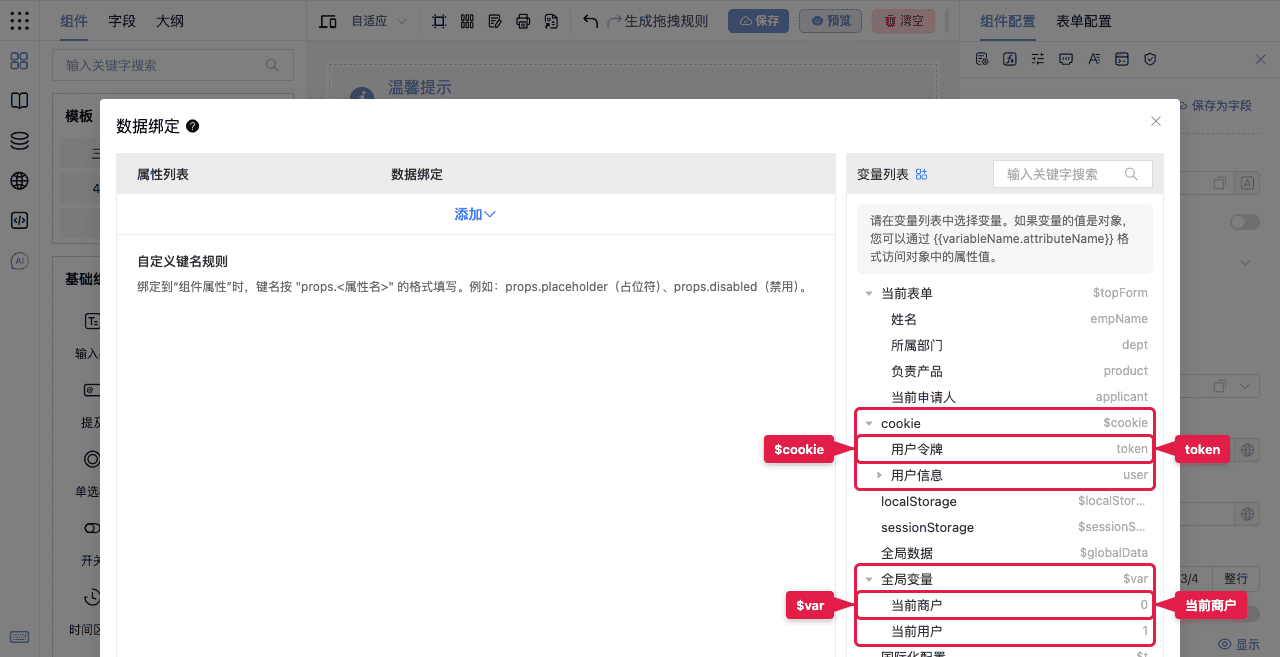The image size is (1280, 657).
Task: Collapse the cookie tree node
Action: [x=869, y=424]
